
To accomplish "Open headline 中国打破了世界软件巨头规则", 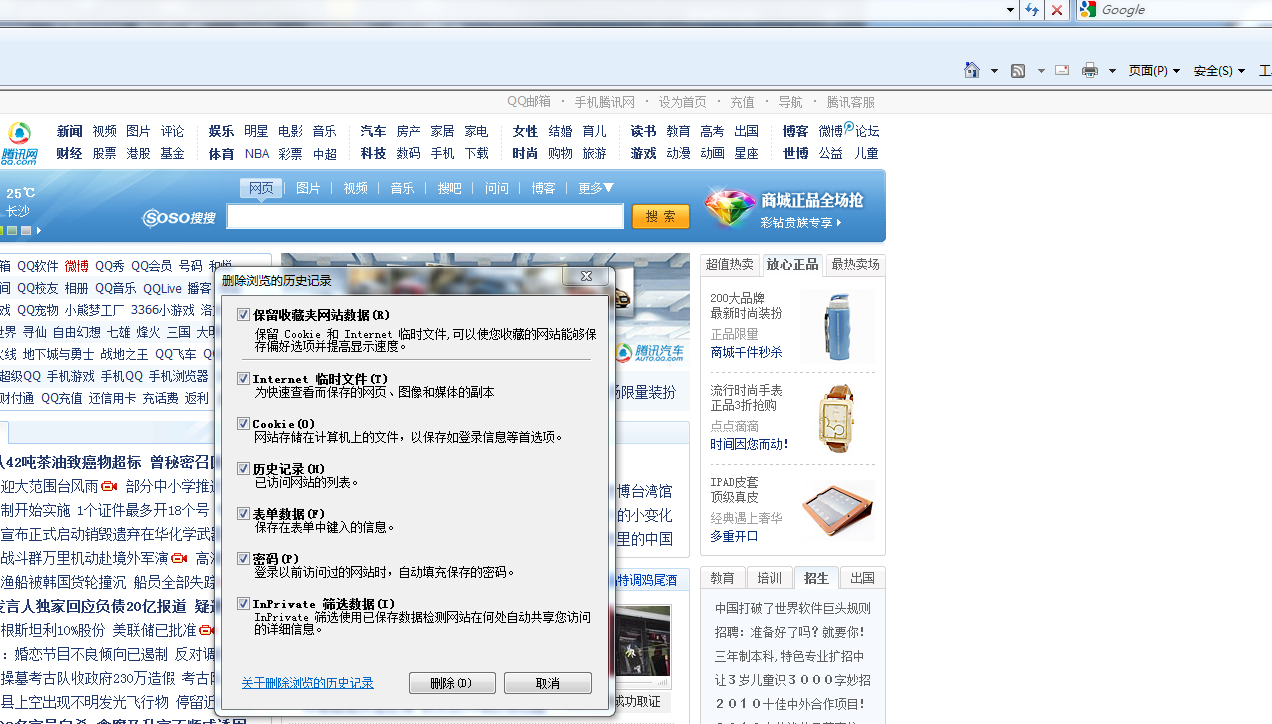I will 792,608.
